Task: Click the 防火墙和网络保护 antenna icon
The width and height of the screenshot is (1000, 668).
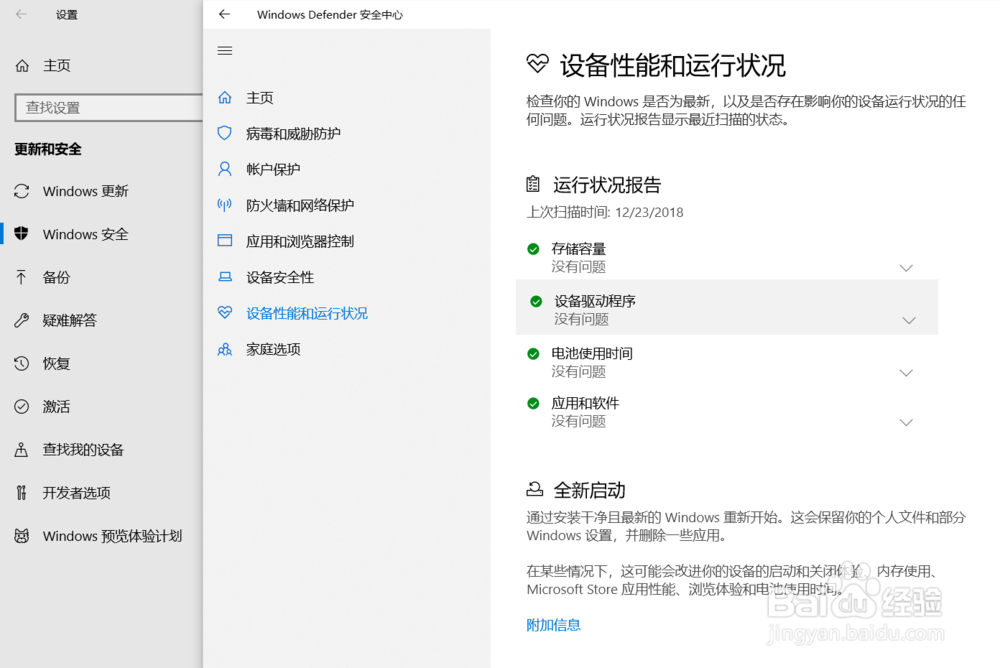Action: pos(224,205)
